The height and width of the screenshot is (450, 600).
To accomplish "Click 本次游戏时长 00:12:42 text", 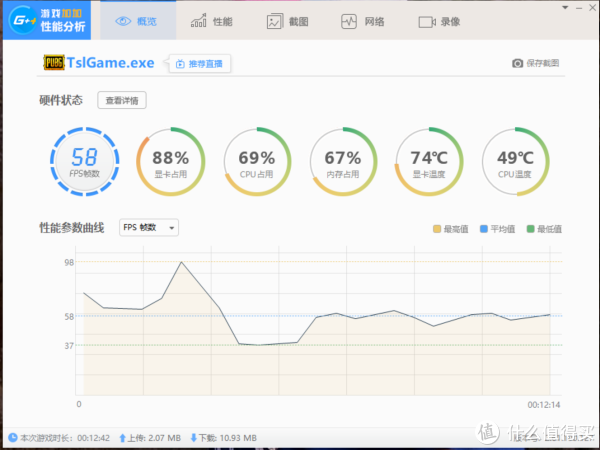I will [65, 438].
